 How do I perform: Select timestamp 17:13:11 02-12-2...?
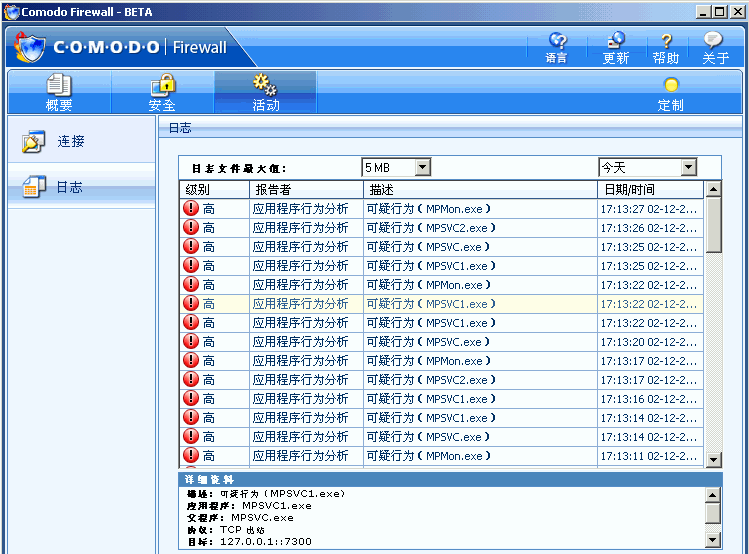click(649, 456)
